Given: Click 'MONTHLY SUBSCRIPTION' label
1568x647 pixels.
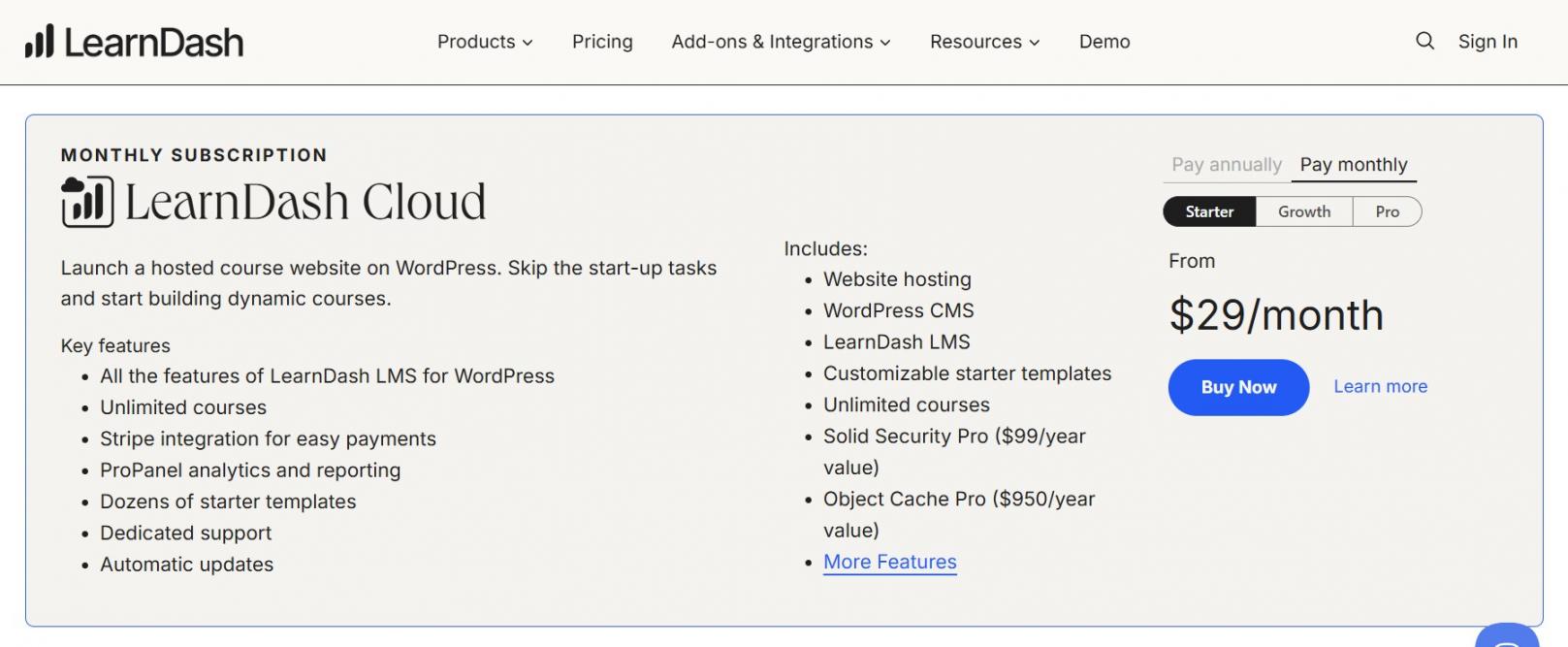Looking at the screenshot, I should [x=194, y=155].
